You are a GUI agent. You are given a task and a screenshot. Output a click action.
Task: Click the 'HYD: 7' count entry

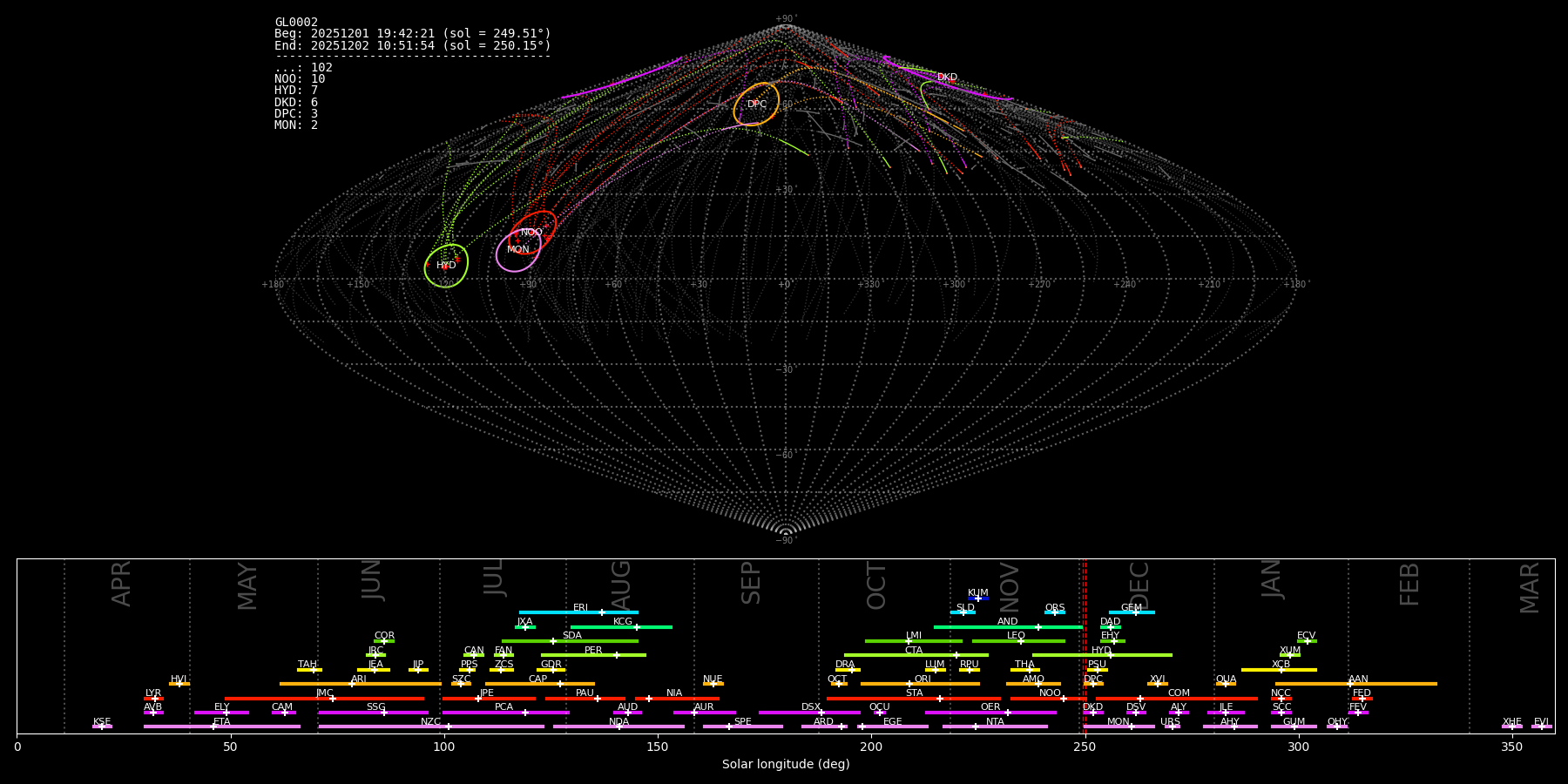296,91
